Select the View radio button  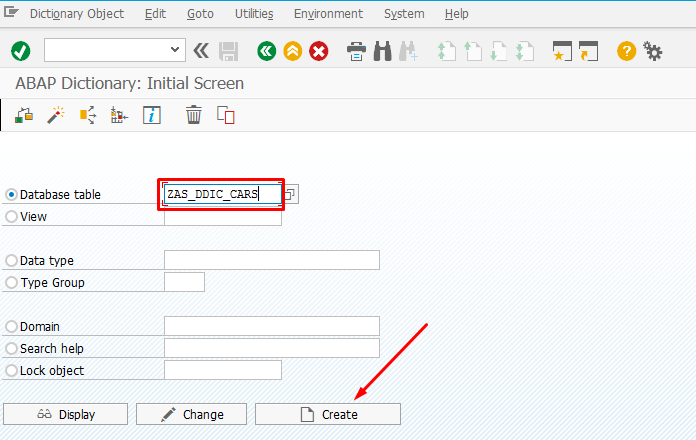coord(12,217)
